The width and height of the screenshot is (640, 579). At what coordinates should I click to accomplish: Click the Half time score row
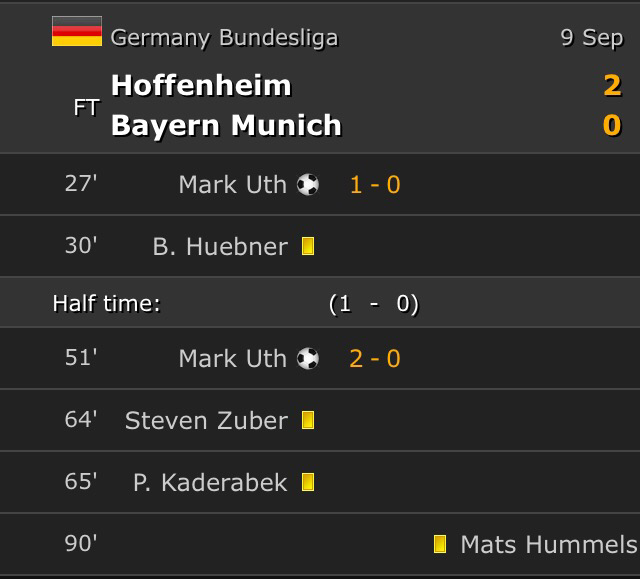(320, 304)
